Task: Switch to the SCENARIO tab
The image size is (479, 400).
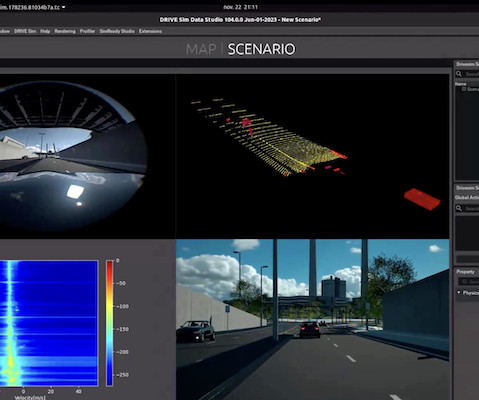Action: (261, 49)
